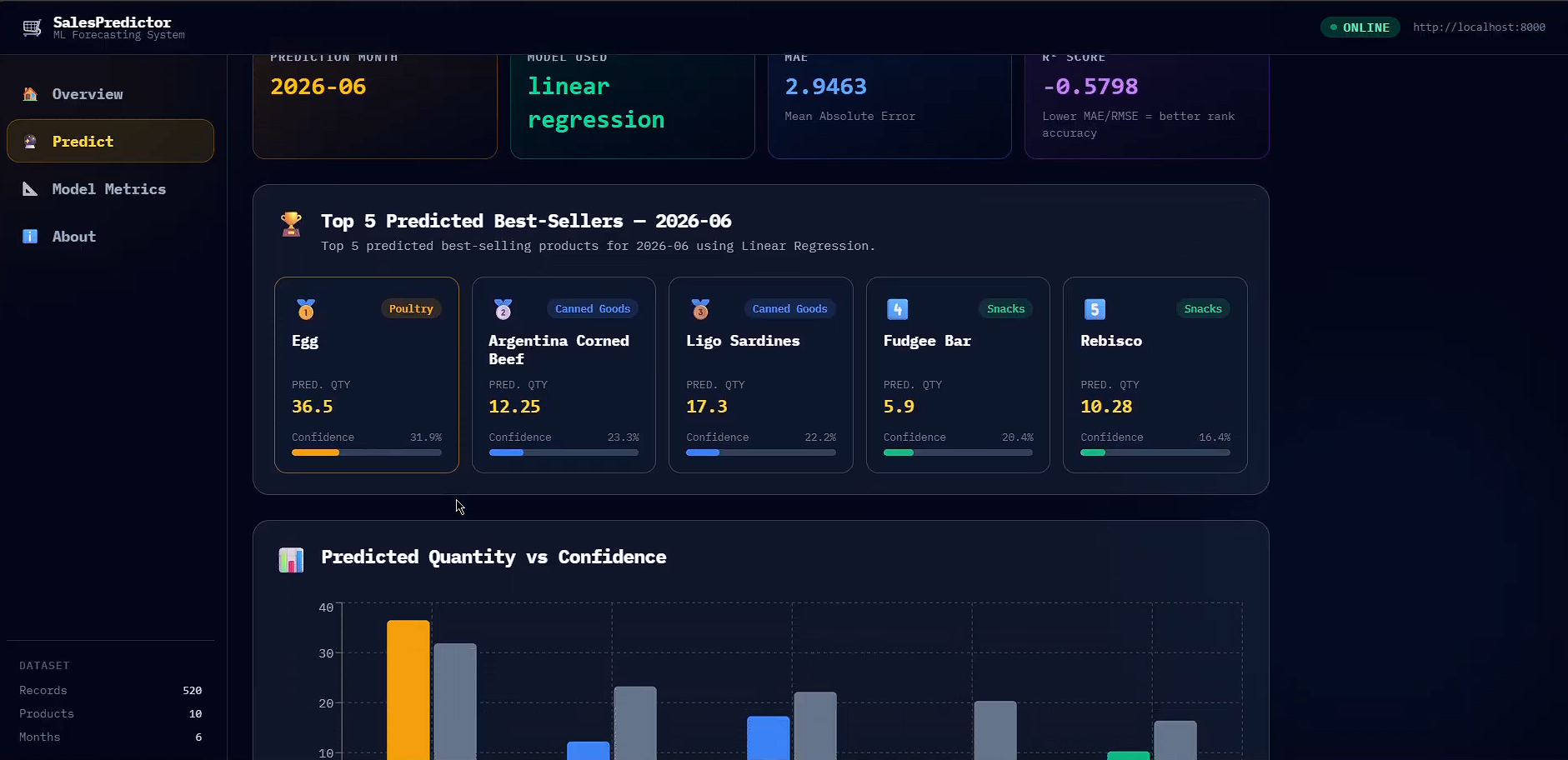Go to Model Metrics section
Screen dimensions: 1568x760
click(110, 189)
